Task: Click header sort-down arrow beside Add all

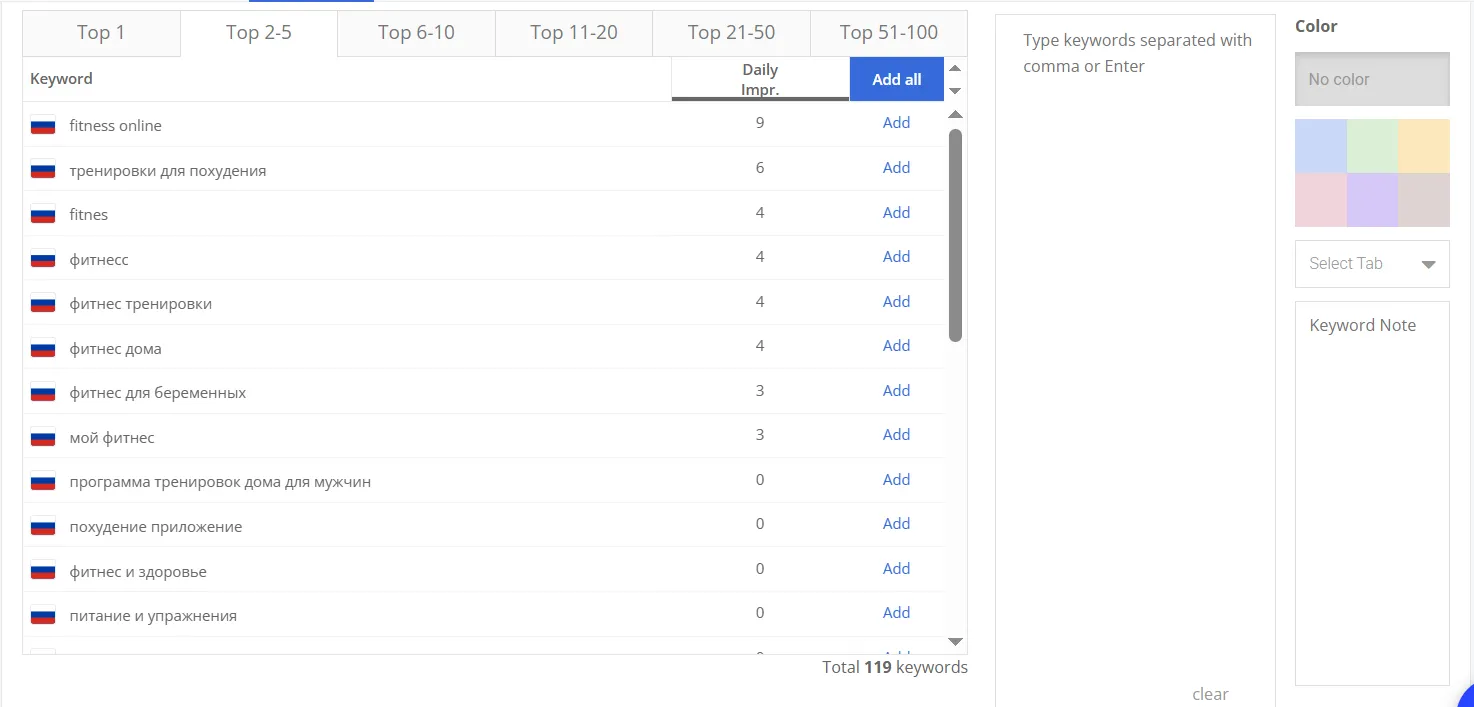Action: coord(955,90)
